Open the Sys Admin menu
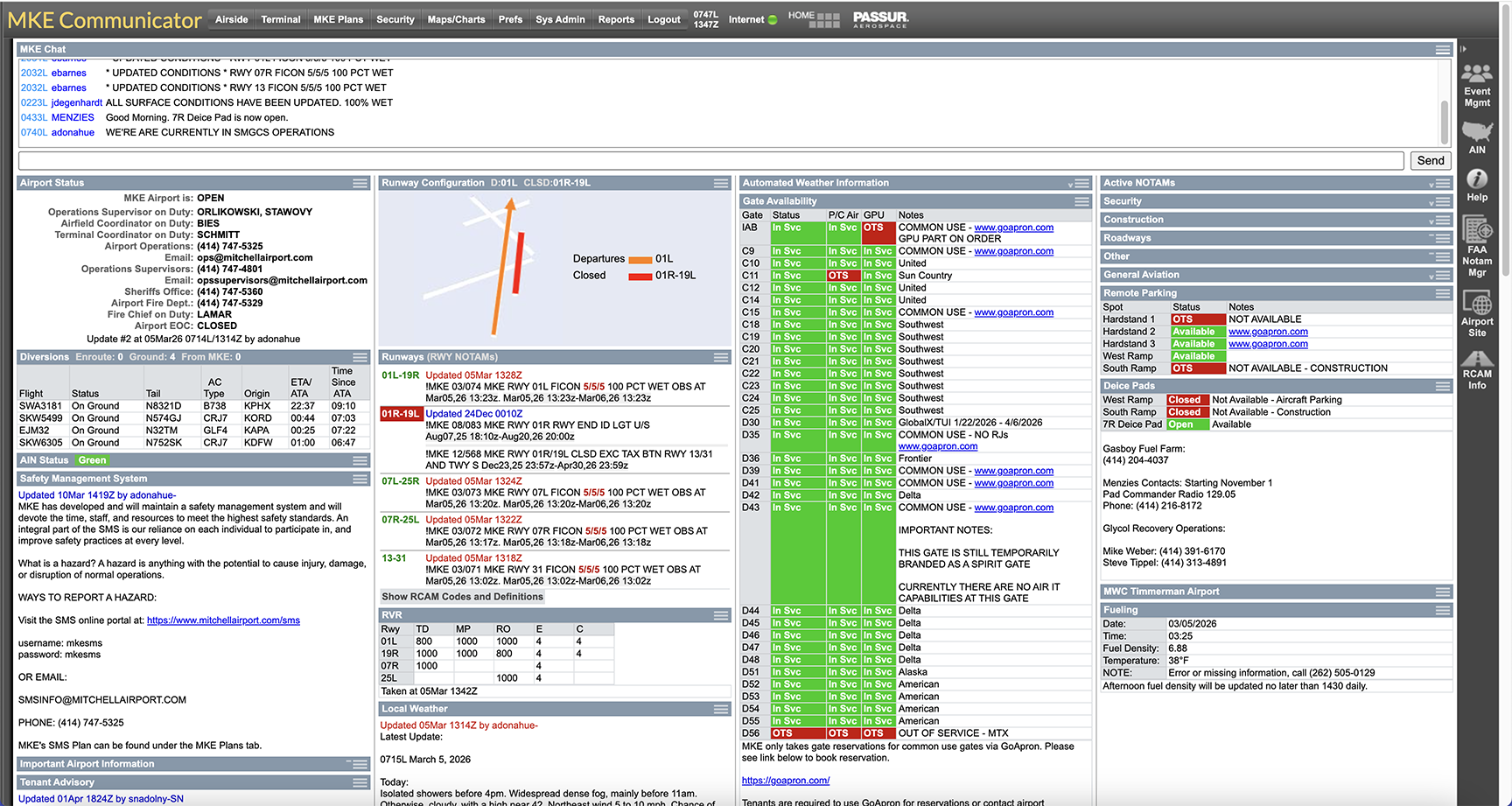1512x806 pixels. tap(560, 19)
